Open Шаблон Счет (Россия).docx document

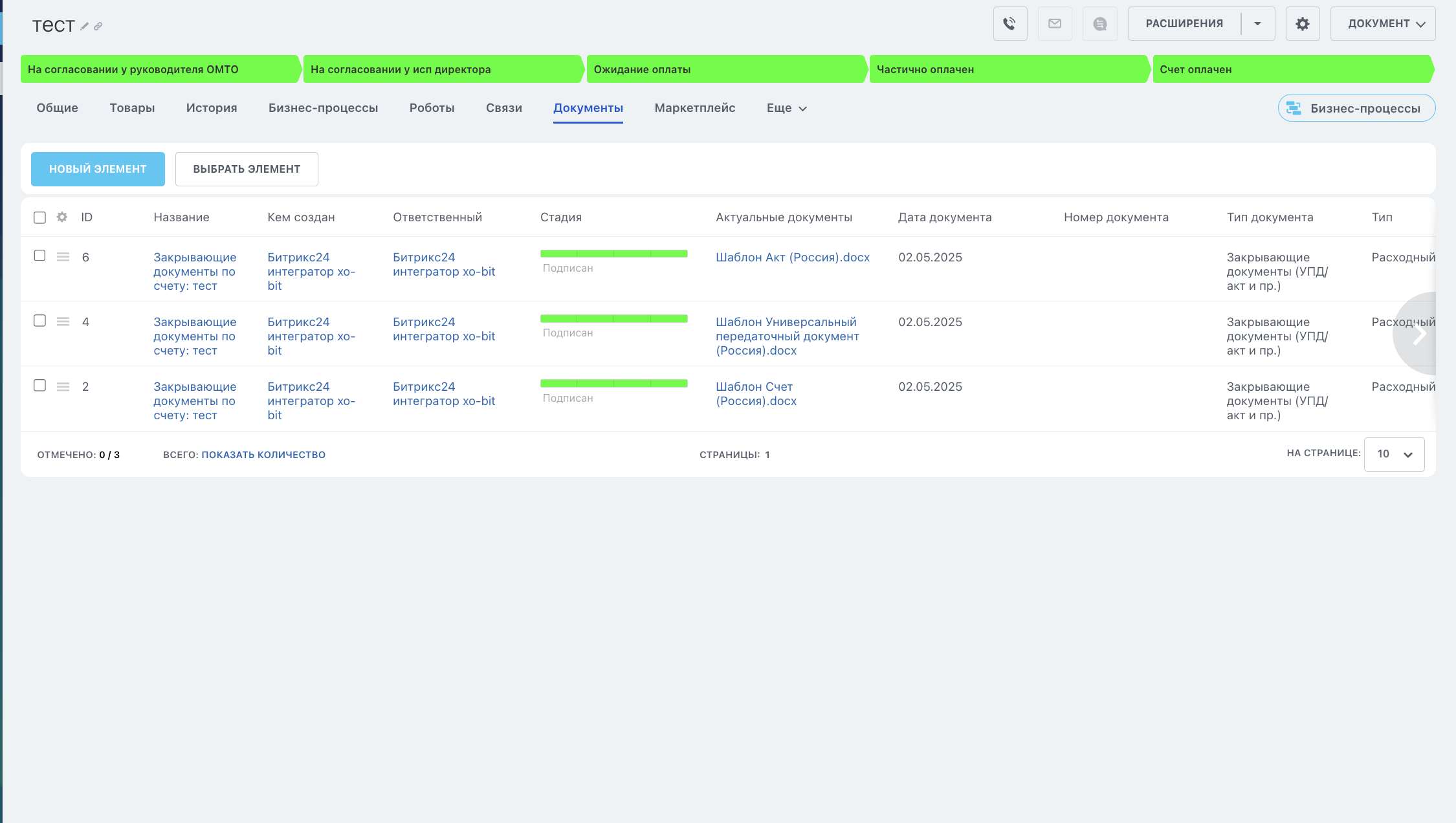(x=756, y=394)
